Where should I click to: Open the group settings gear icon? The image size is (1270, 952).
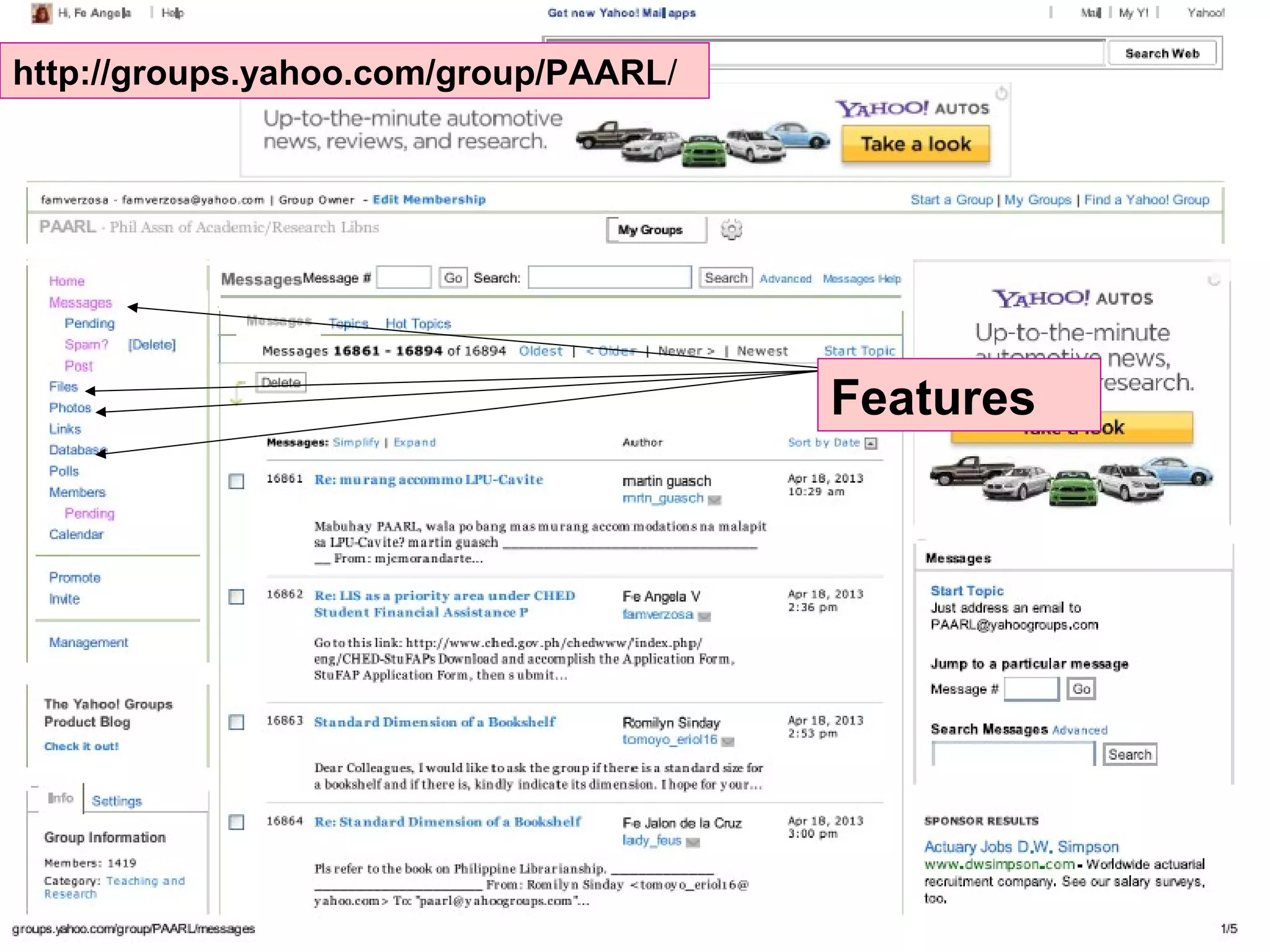click(x=731, y=229)
